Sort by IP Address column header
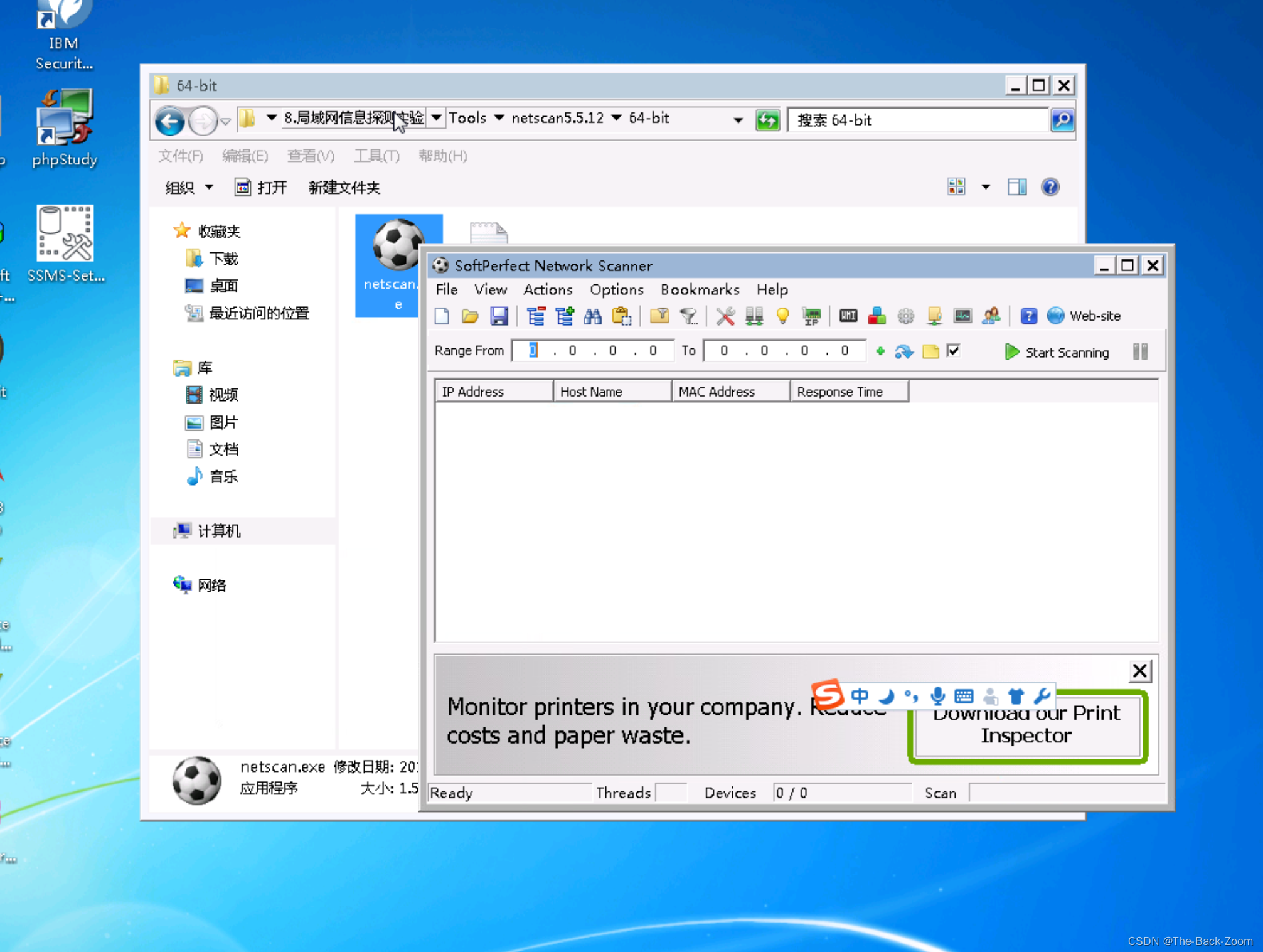Screen dimensions: 1263x952 (494, 392)
